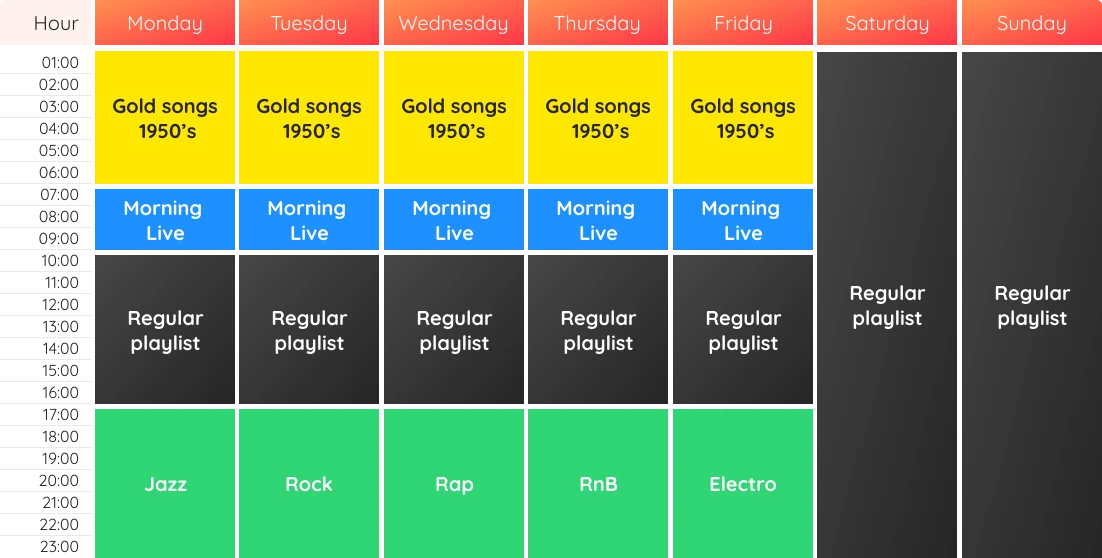Image resolution: width=1102 pixels, height=558 pixels.
Task: Click Tuesday's Rock evening block
Action: (309, 484)
